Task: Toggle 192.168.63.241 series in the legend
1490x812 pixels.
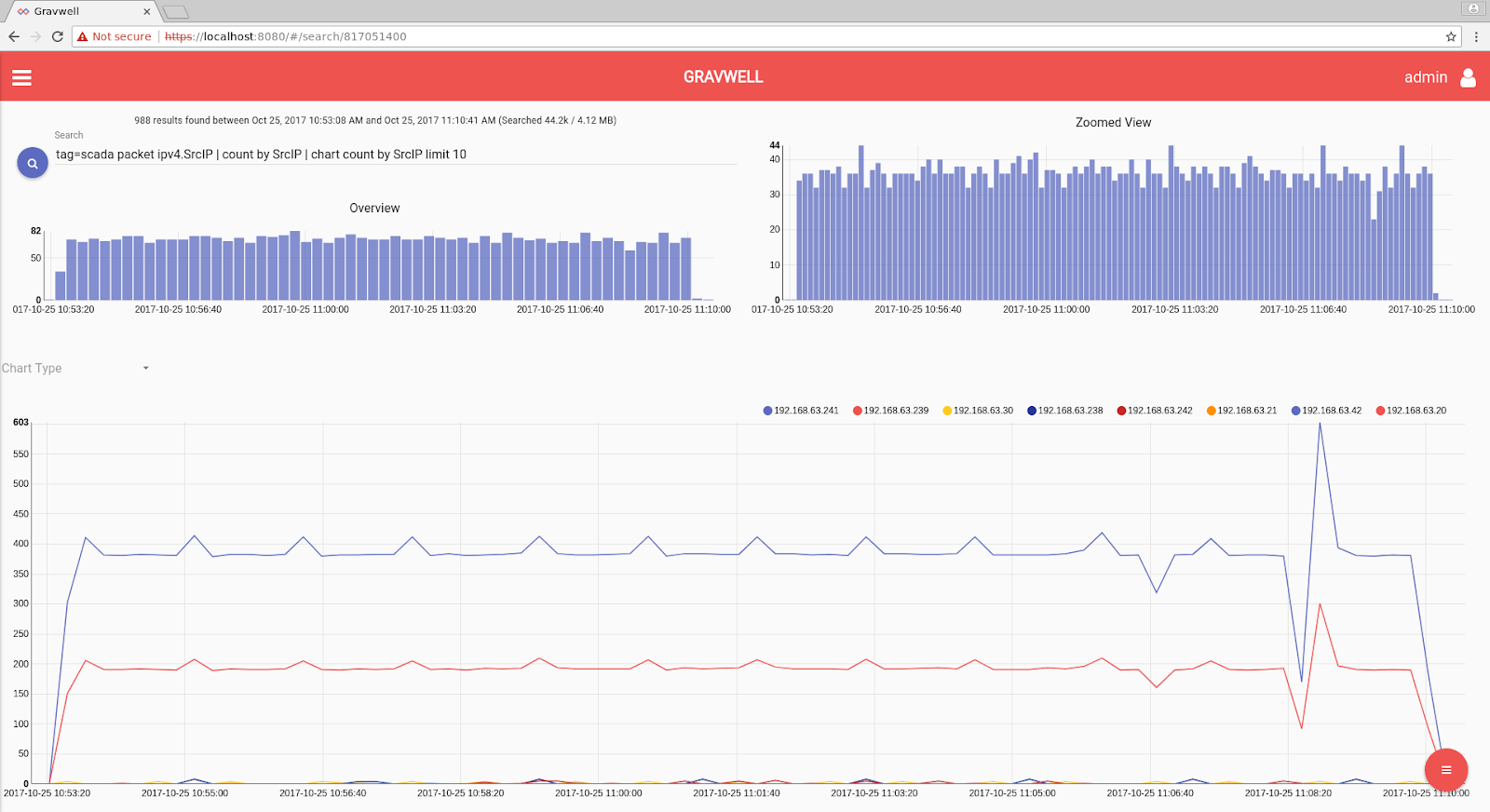Action: point(801,411)
